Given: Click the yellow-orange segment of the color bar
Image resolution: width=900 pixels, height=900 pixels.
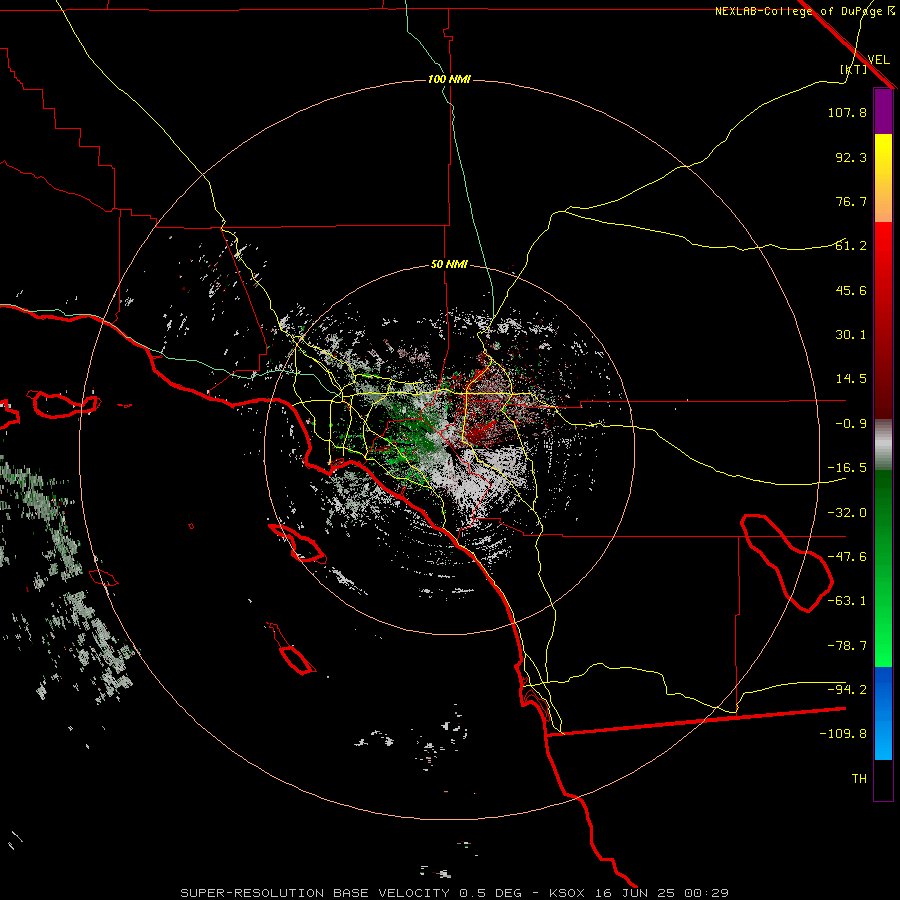Looking at the screenshot, I should [x=883, y=178].
